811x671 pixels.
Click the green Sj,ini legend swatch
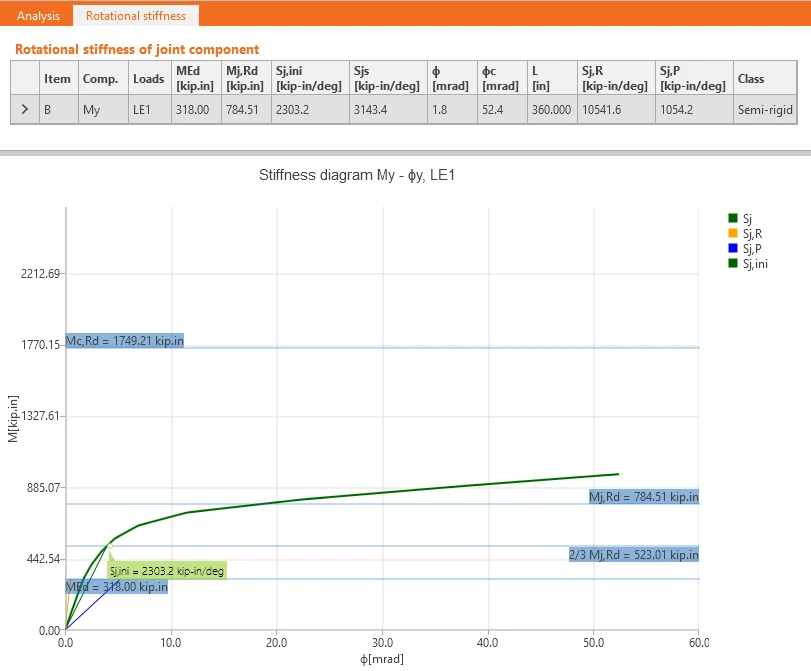pos(732,263)
